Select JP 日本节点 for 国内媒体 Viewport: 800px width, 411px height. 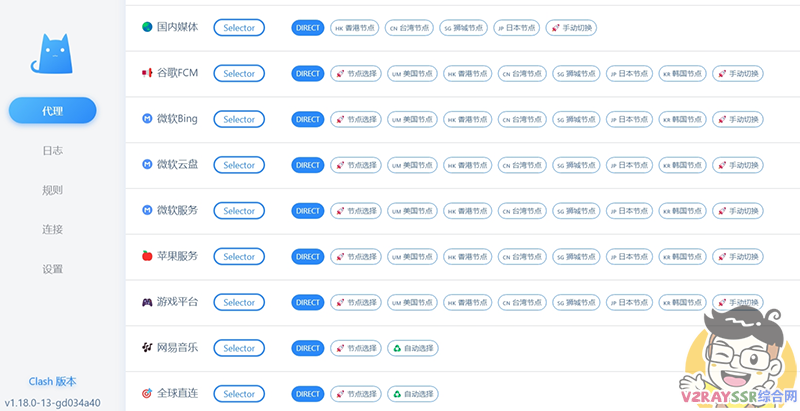[x=516, y=28]
